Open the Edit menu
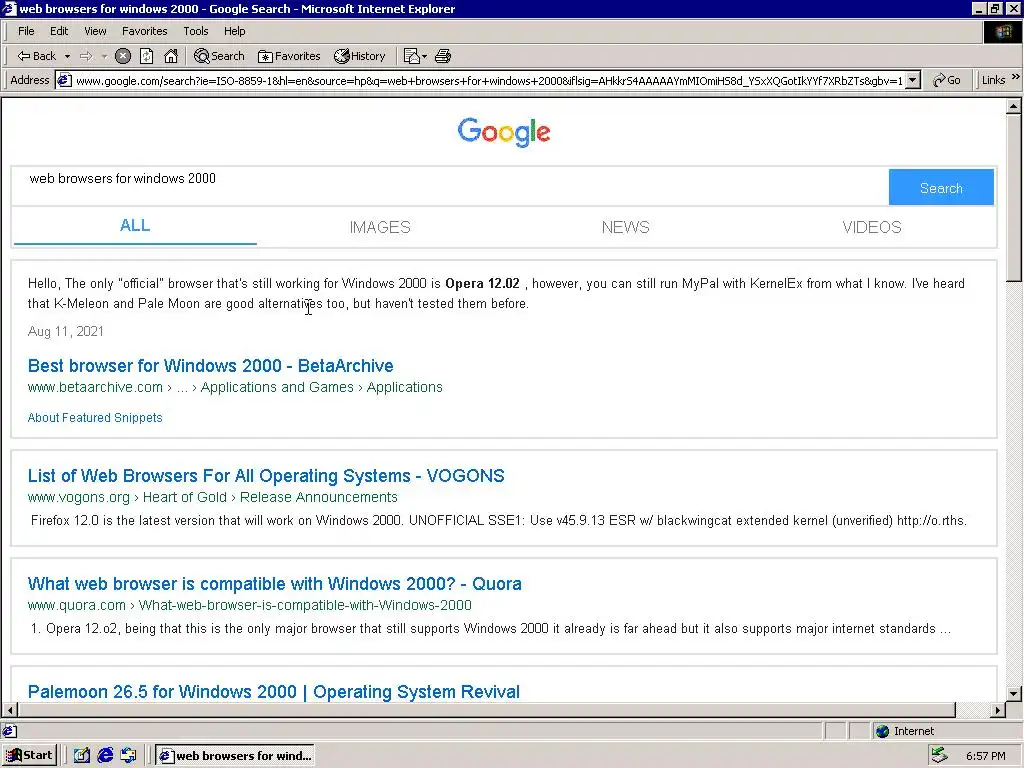Image resolution: width=1024 pixels, height=768 pixels. click(59, 31)
